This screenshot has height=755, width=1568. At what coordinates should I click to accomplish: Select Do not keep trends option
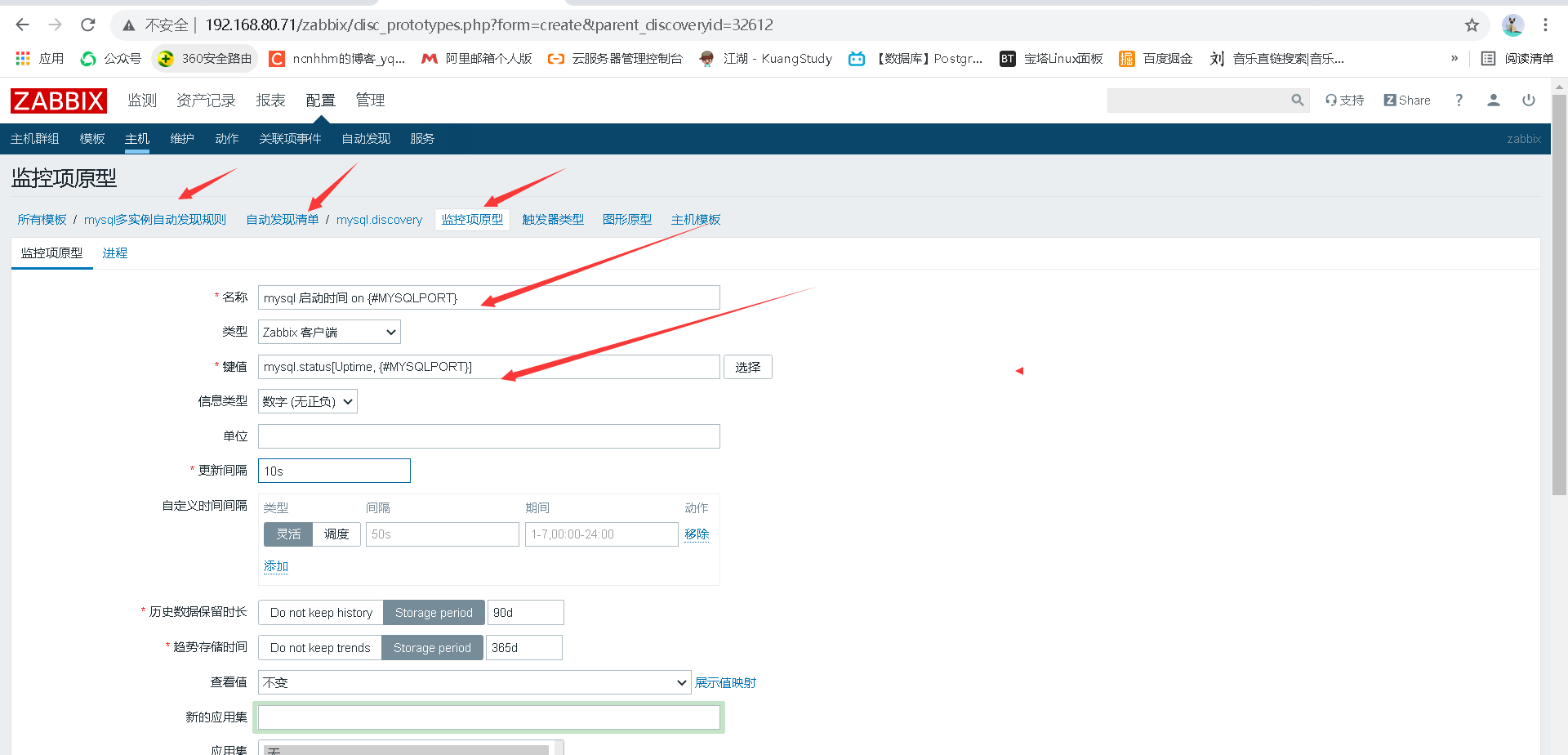pyautogui.click(x=320, y=648)
